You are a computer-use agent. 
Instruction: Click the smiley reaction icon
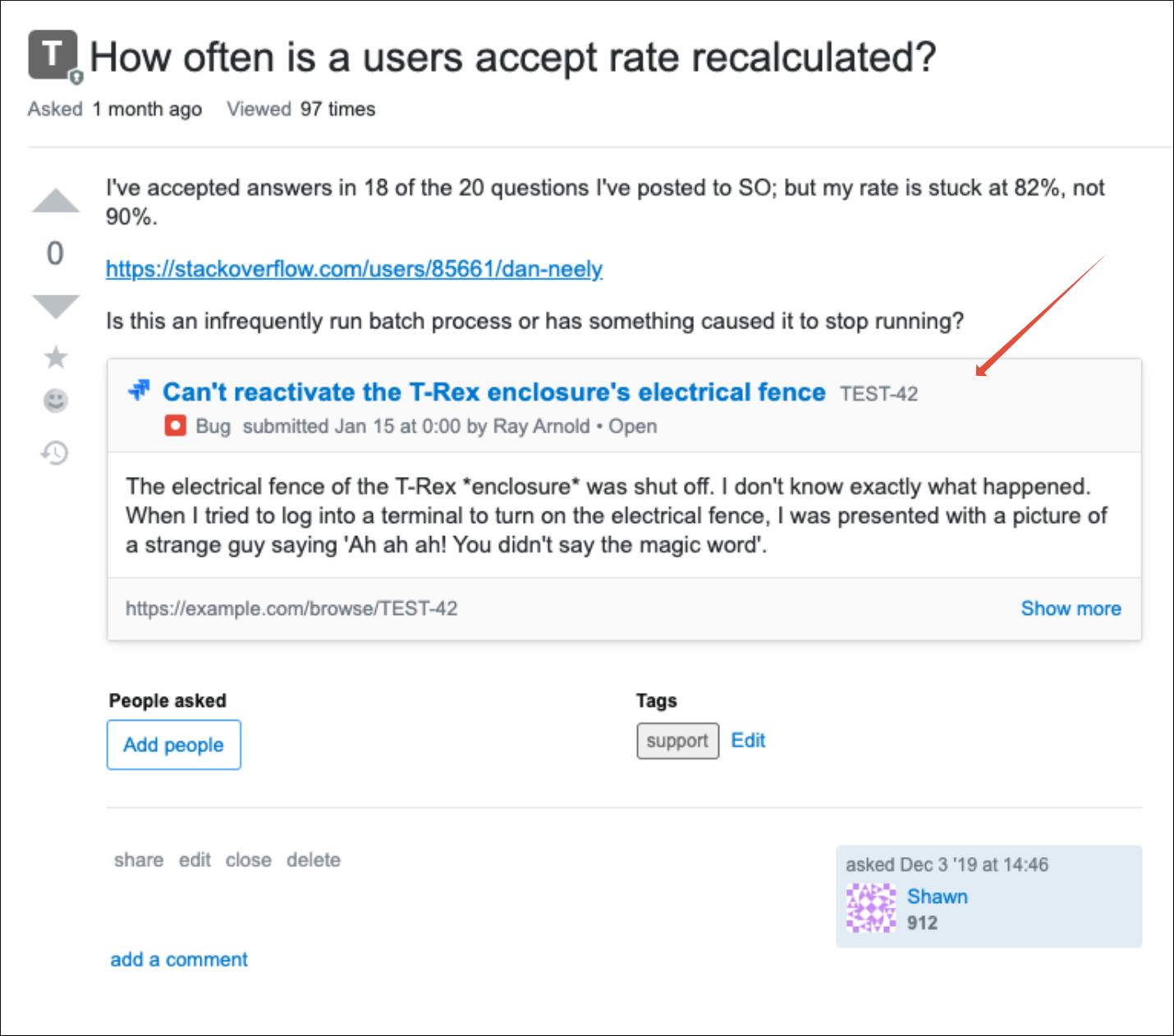[56, 401]
